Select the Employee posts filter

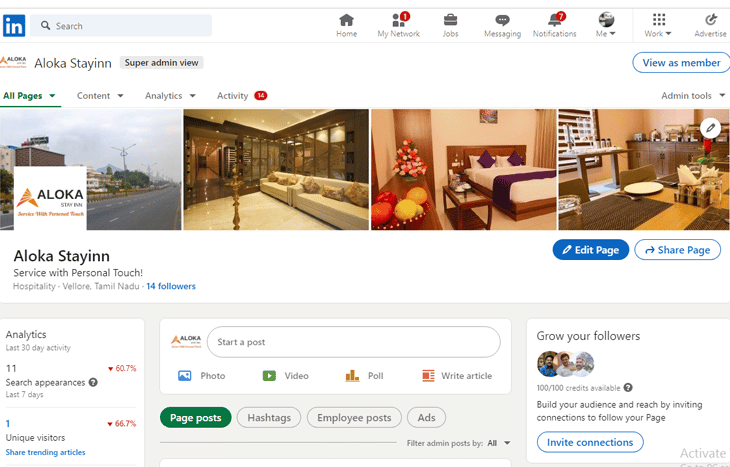pos(354,418)
